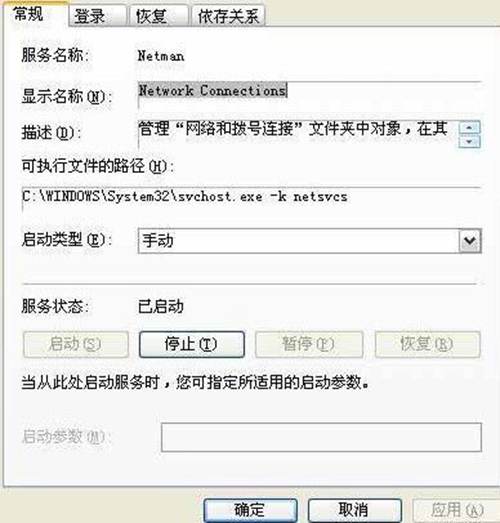
Task: Click the 启动(S) start button
Action: 76,344
